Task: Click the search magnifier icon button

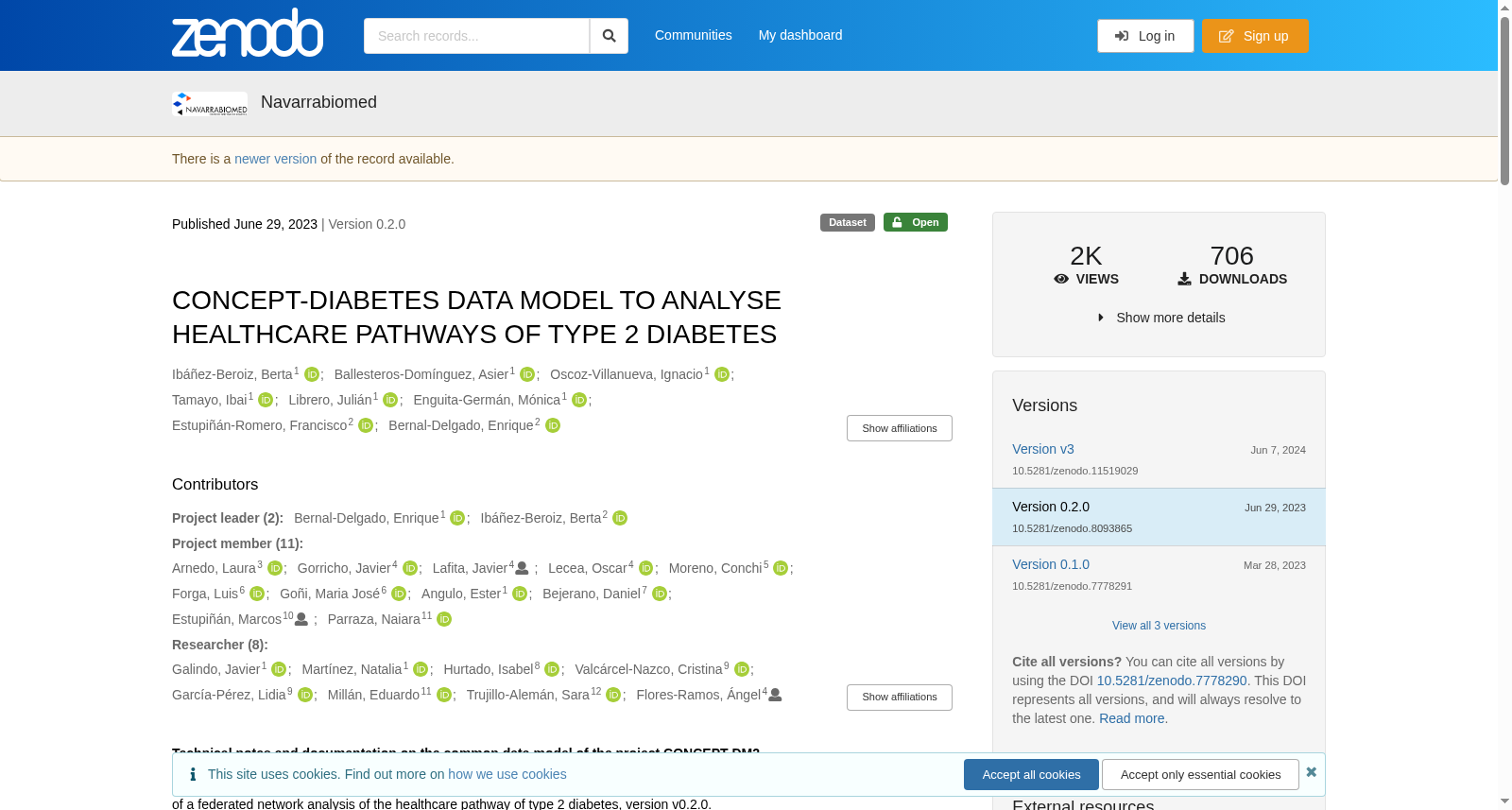Action: (609, 36)
